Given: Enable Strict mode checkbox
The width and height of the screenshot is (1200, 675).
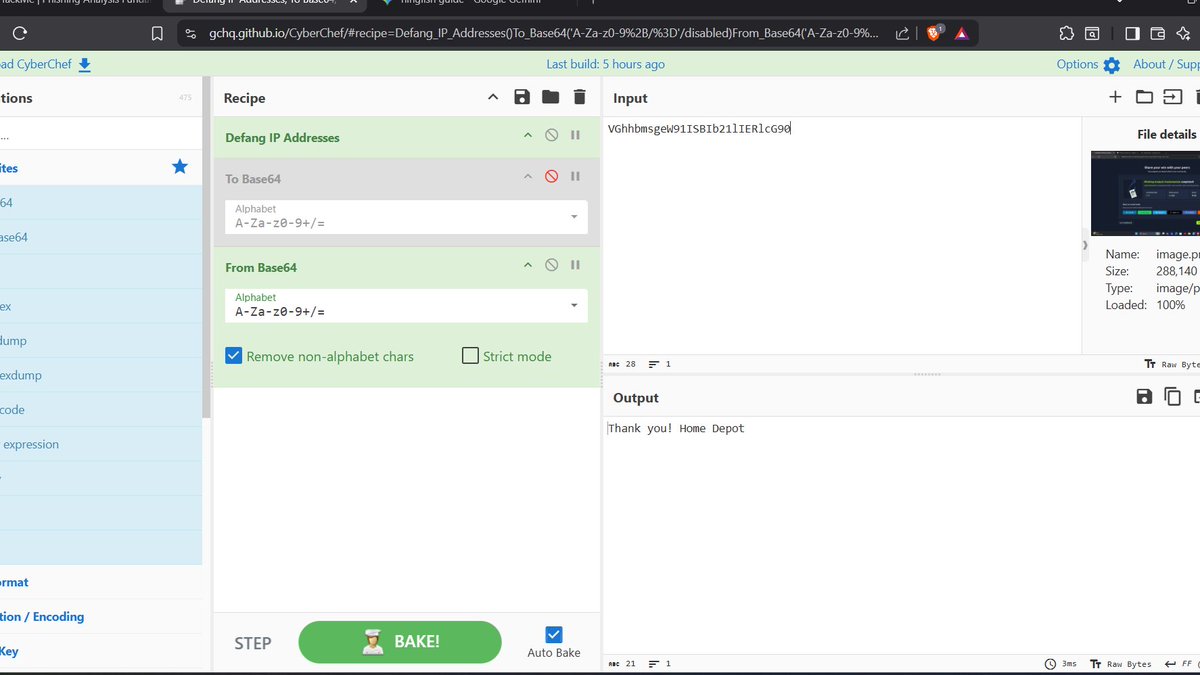Looking at the screenshot, I should point(470,356).
